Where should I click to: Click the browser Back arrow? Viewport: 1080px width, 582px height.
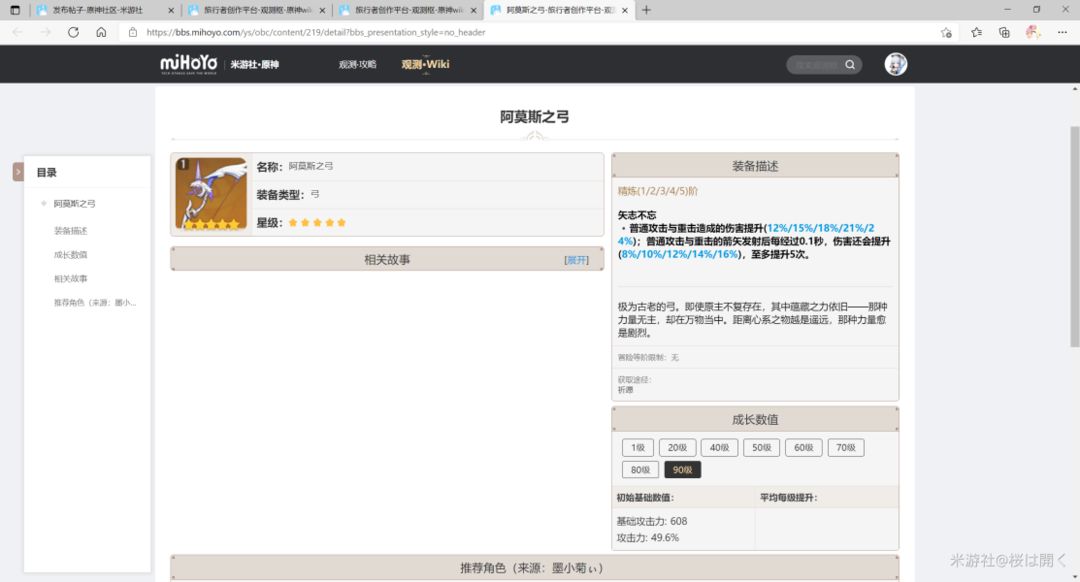tap(17, 32)
